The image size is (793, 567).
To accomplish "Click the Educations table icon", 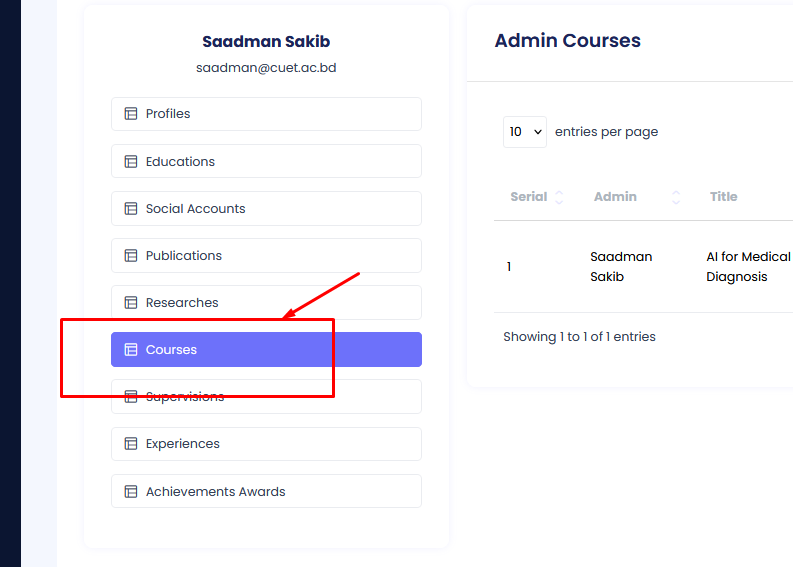I will pyautogui.click(x=130, y=161).
